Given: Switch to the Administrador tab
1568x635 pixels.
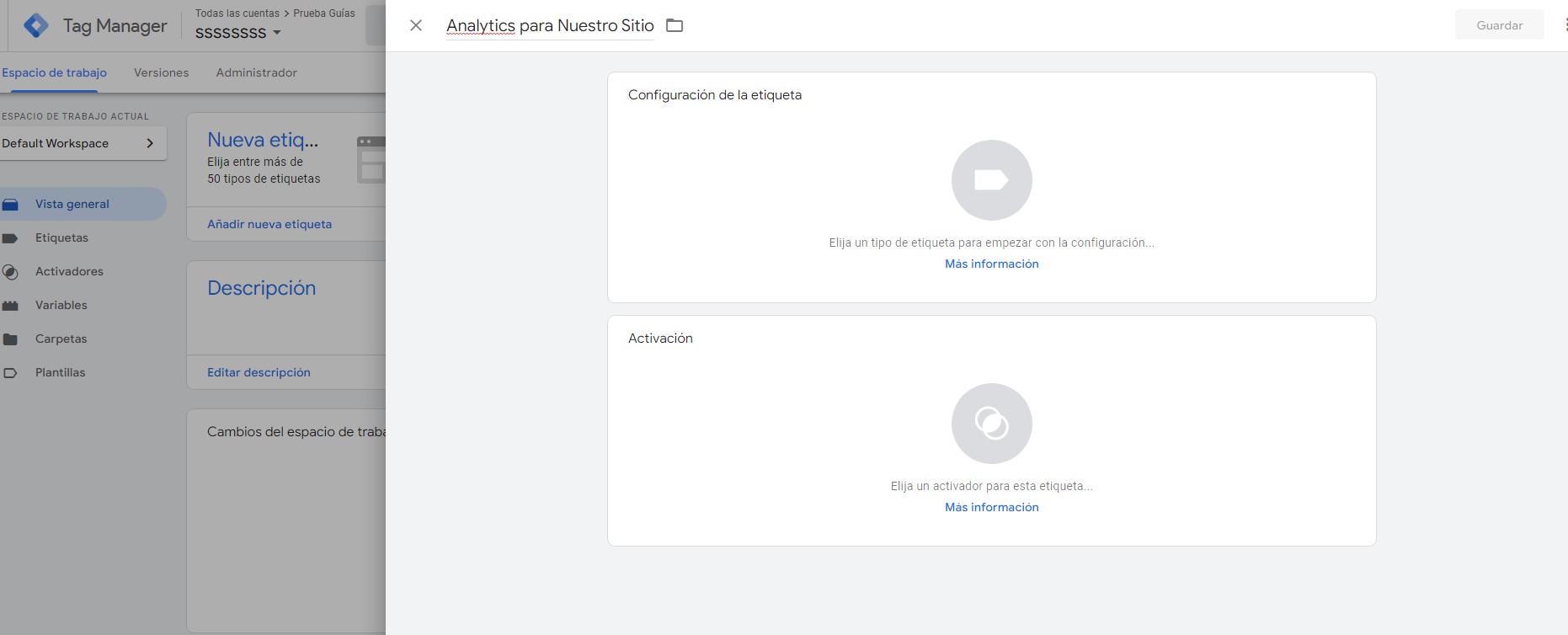Looking at the screenshot, I should pyautogui.click(x=256, y=72).
